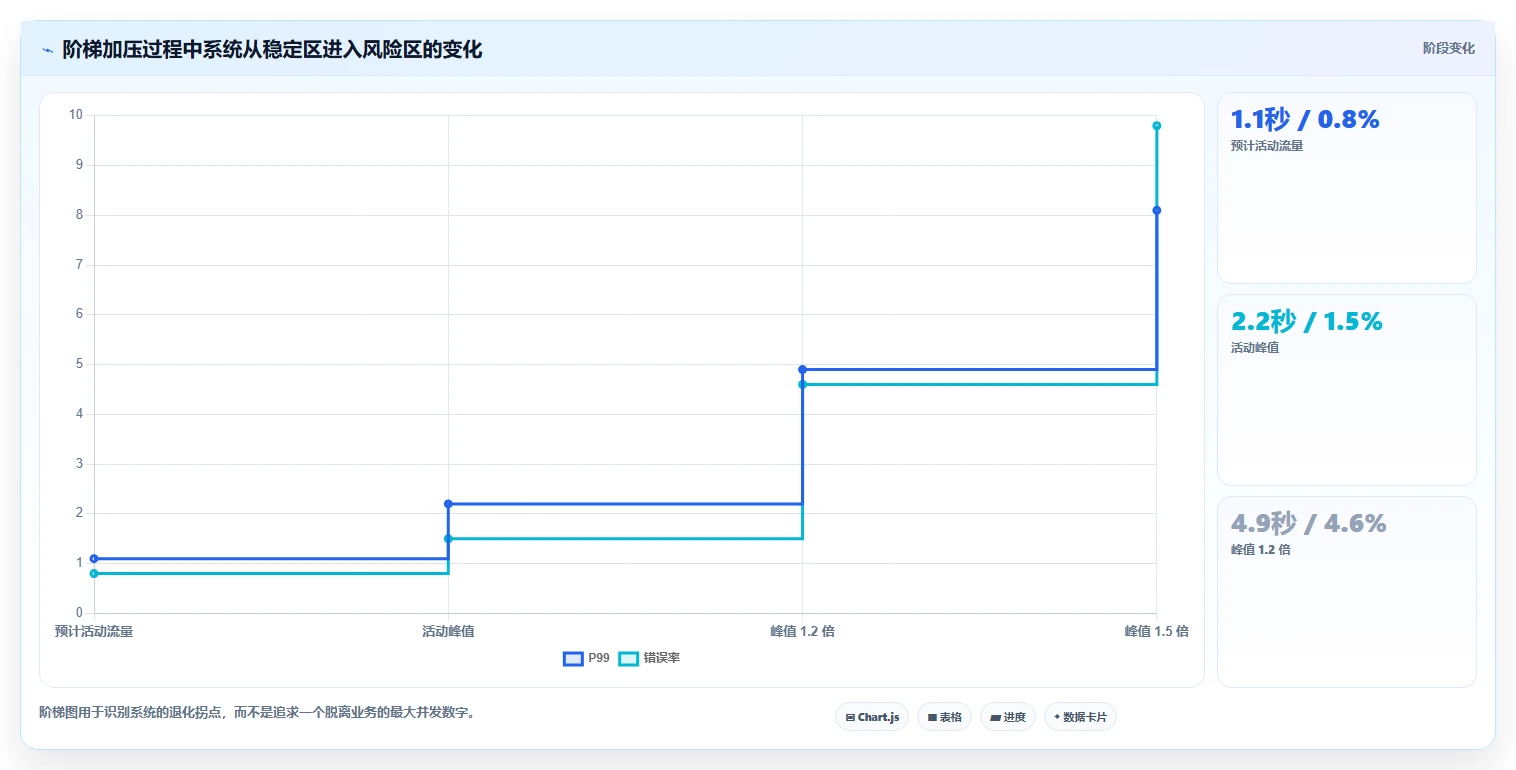Click the P99 point at 活动峰值
This screenshot has width=1516, height=770.
pos(448,504)
